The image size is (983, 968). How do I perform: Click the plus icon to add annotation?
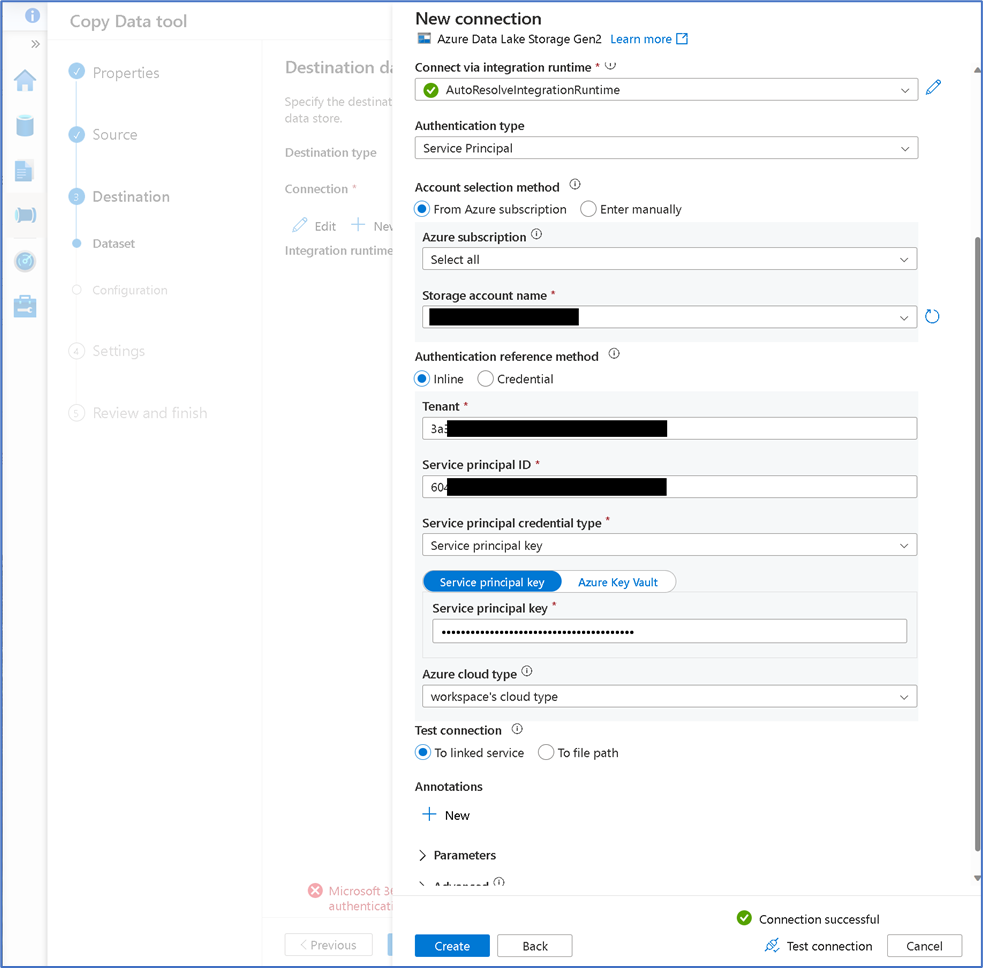[429, 814]
